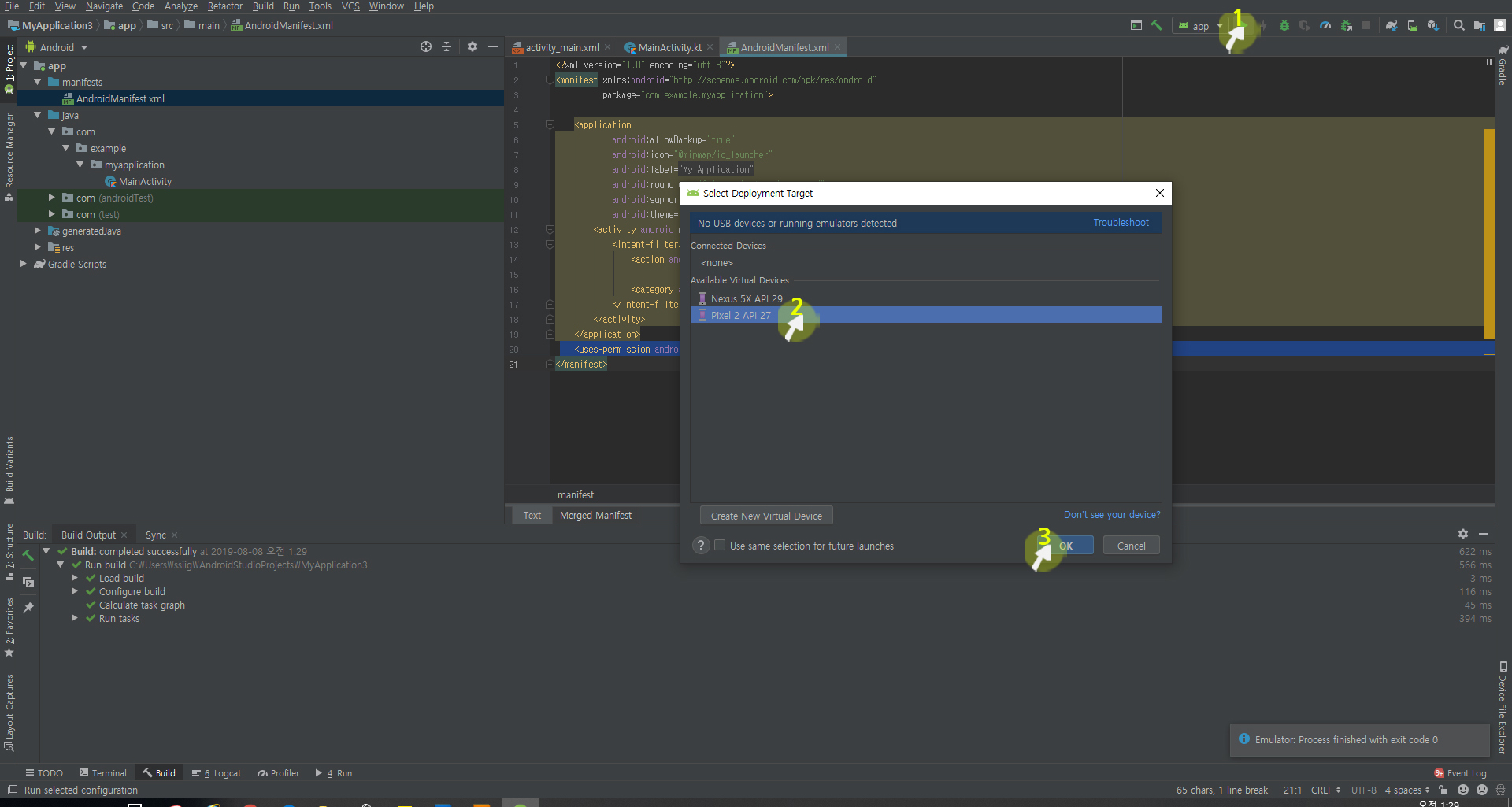Open Project panel settings gear
1512x807 pixels.
coord(472,47)
